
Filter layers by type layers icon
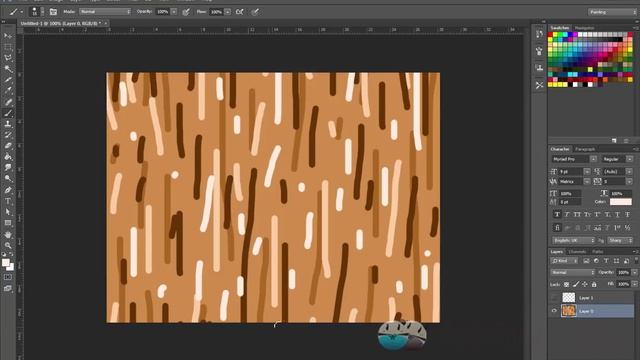pos(606,261)
